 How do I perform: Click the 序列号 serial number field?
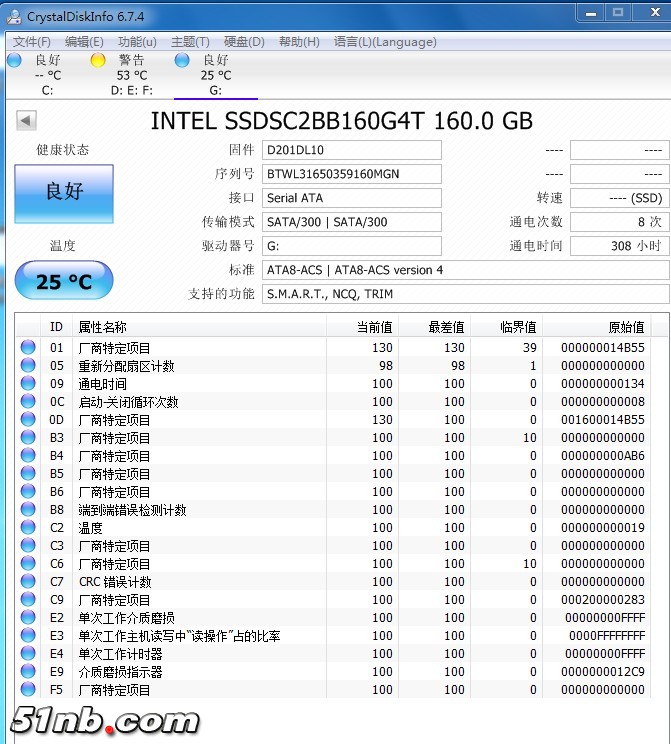click(x=351, y=174)
